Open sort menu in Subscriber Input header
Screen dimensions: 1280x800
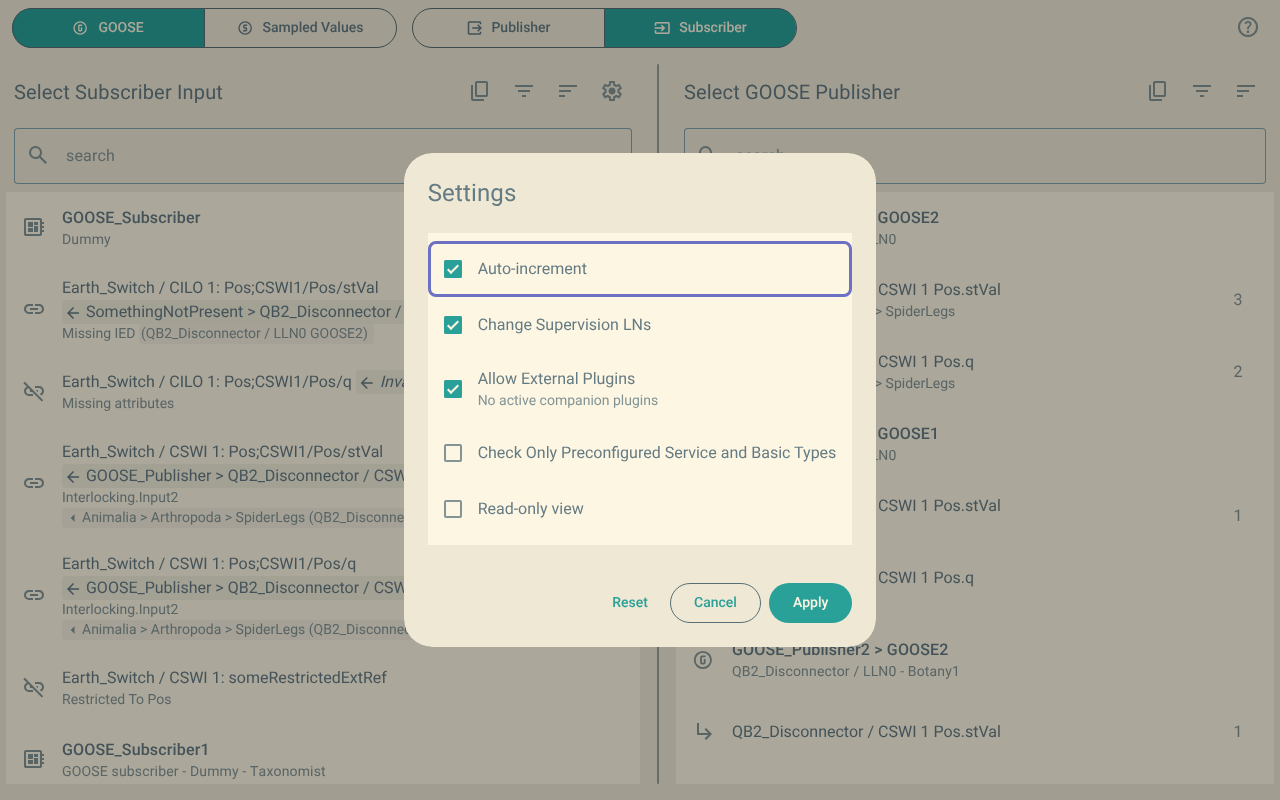(x=568, y=91)
